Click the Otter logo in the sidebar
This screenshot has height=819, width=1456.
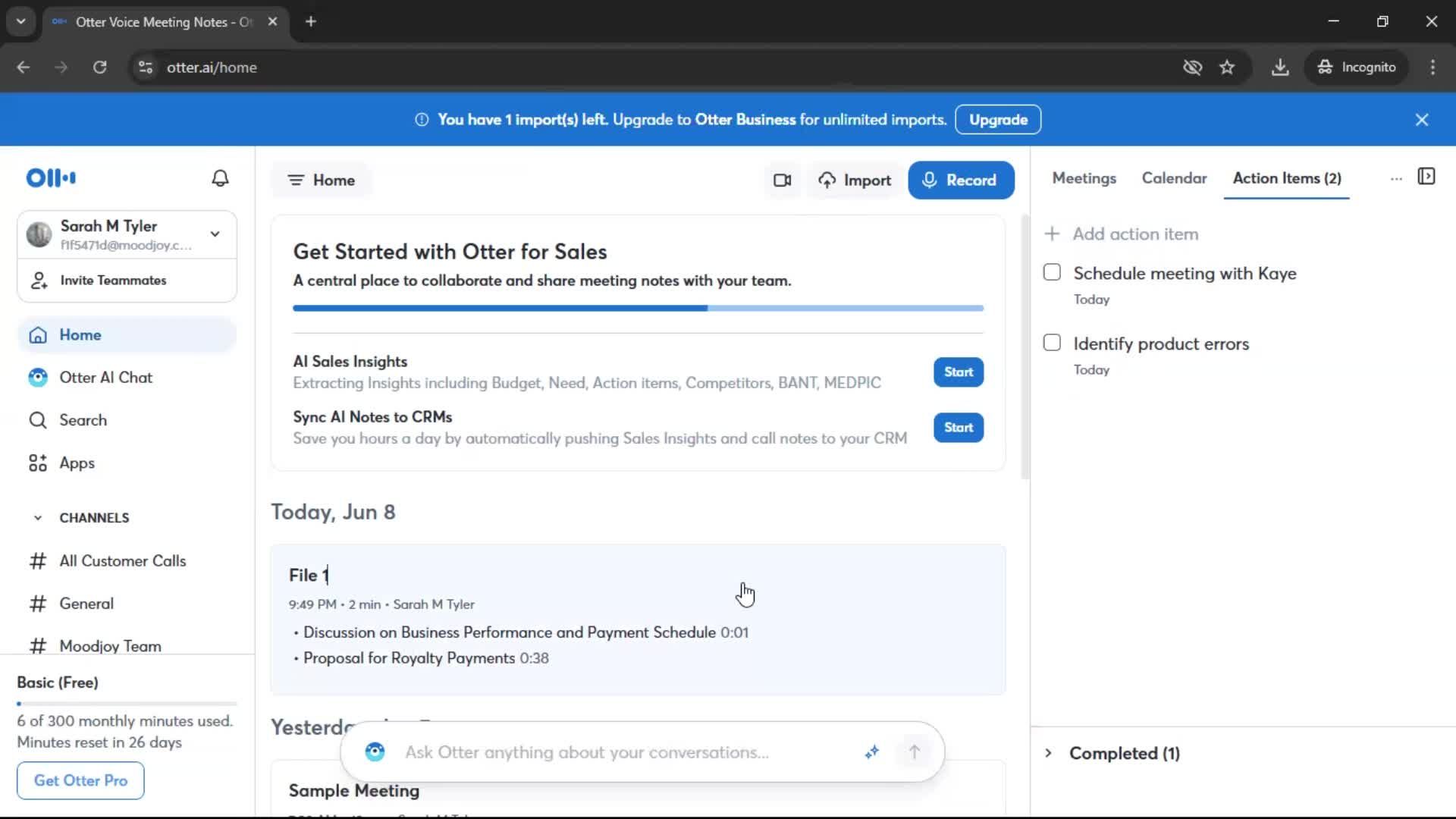point(51,178)
